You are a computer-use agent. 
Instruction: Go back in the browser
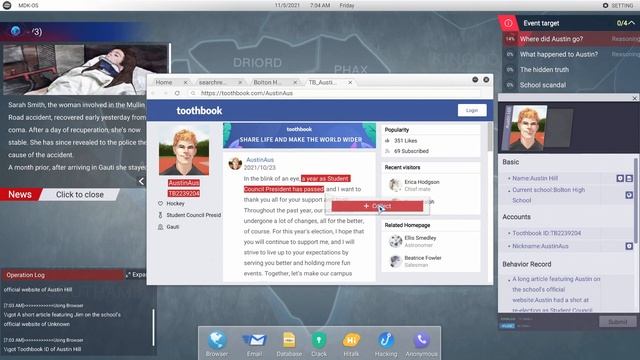click(153, 93)
